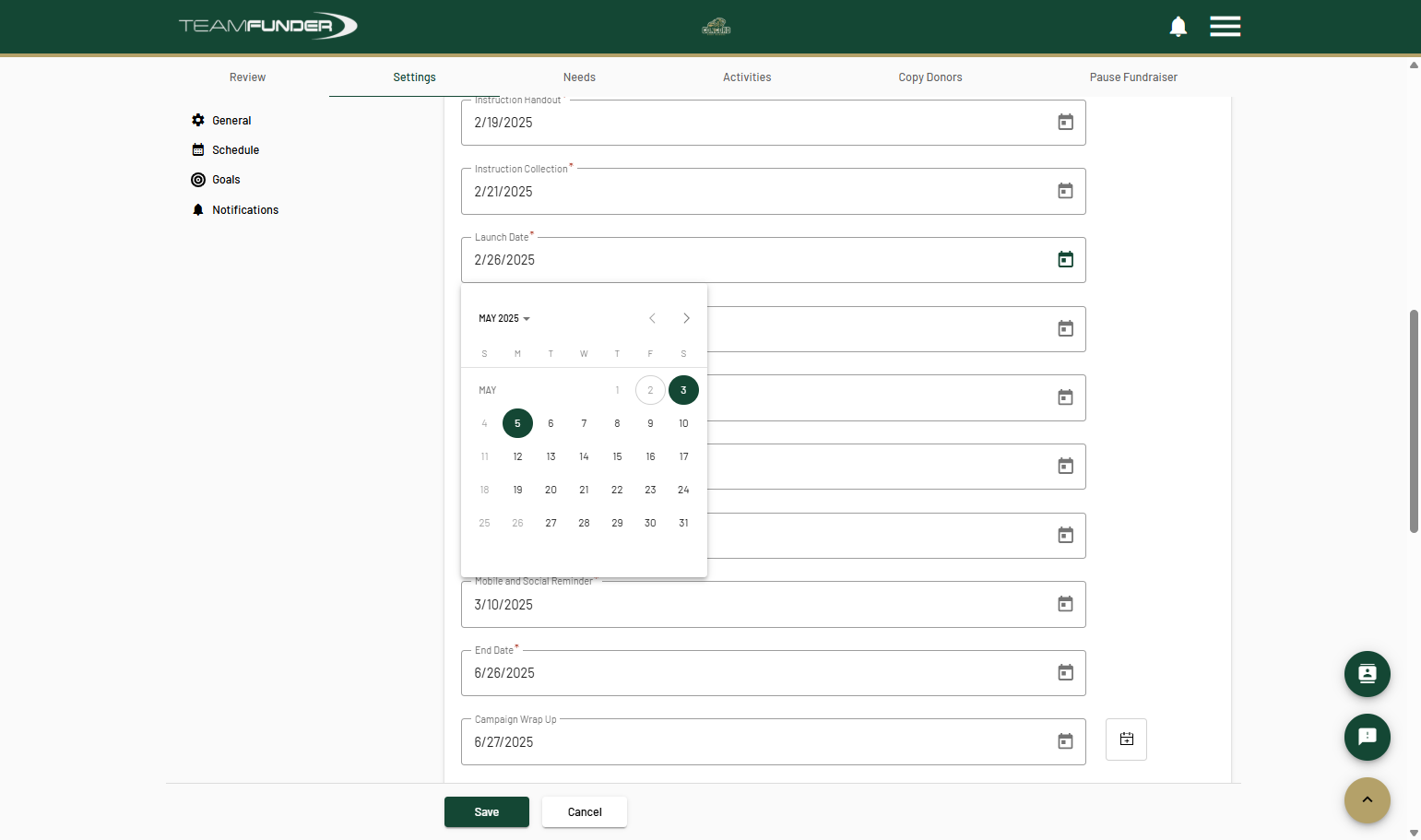This screenshot has height=840, width=1421.
Task: Click the Save button
Action: pyautogui.click(x=487, y=812)
